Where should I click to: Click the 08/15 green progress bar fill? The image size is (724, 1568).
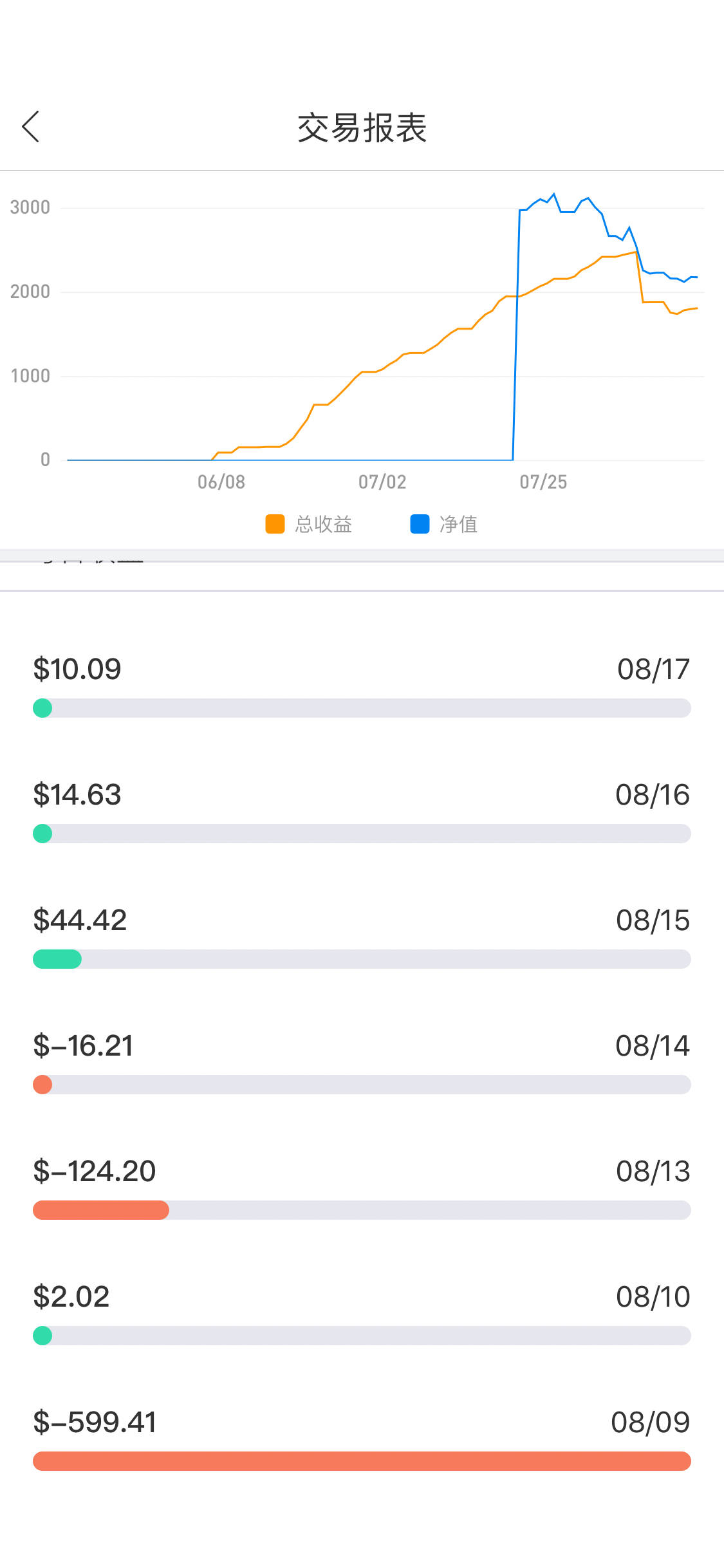tap(57, 959)
